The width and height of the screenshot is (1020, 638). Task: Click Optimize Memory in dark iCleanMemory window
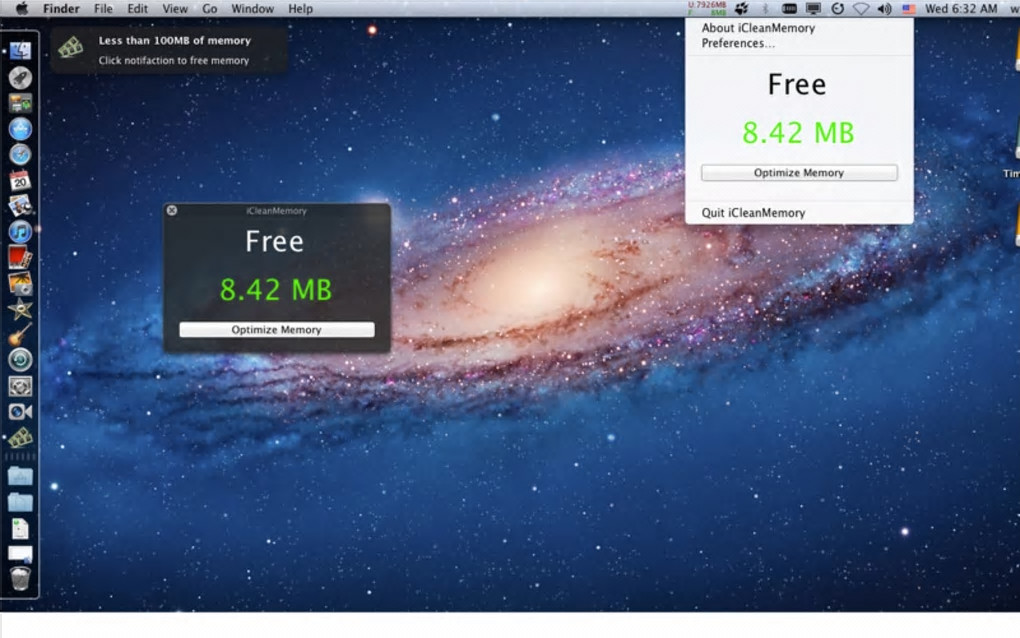(276, 330)
